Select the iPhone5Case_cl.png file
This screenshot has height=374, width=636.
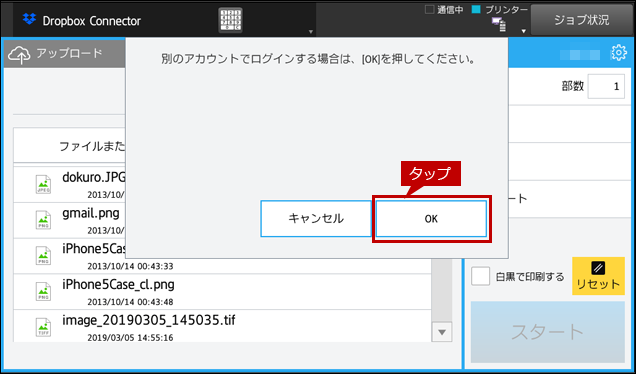(222, 292)
